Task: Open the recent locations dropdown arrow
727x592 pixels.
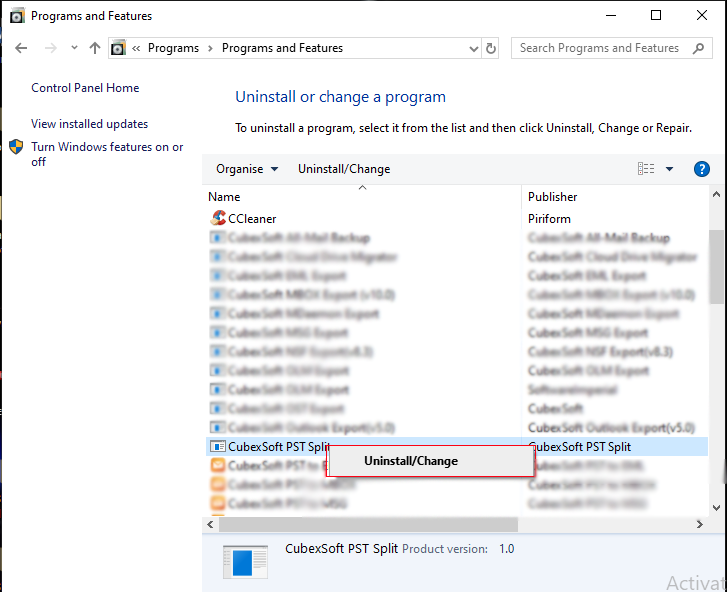Action: [74, 48]
